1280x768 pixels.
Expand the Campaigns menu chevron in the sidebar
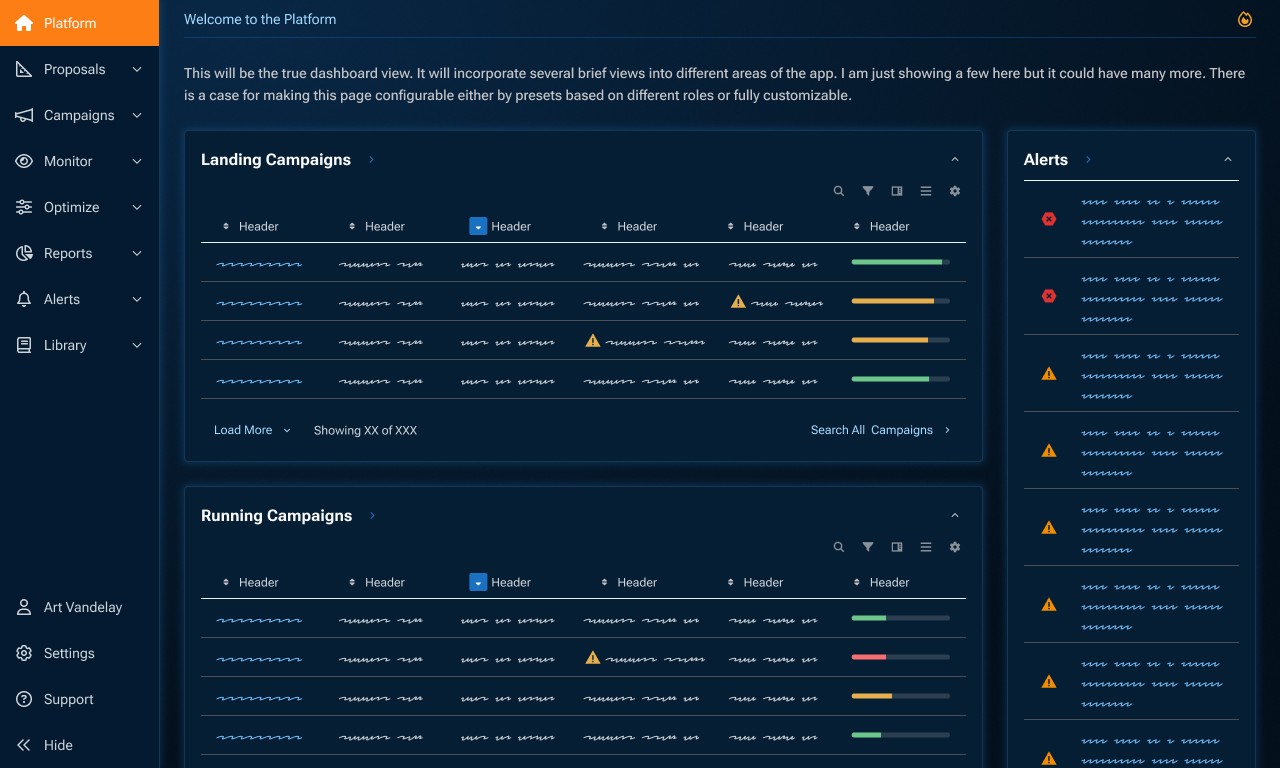tap(137, 115)
